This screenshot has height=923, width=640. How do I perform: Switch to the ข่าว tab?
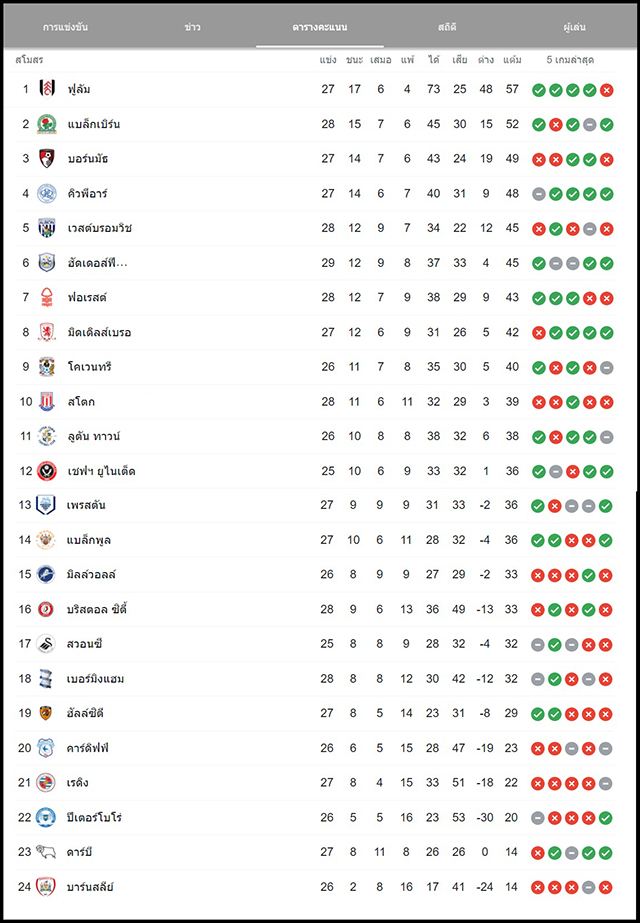(193, 27)
